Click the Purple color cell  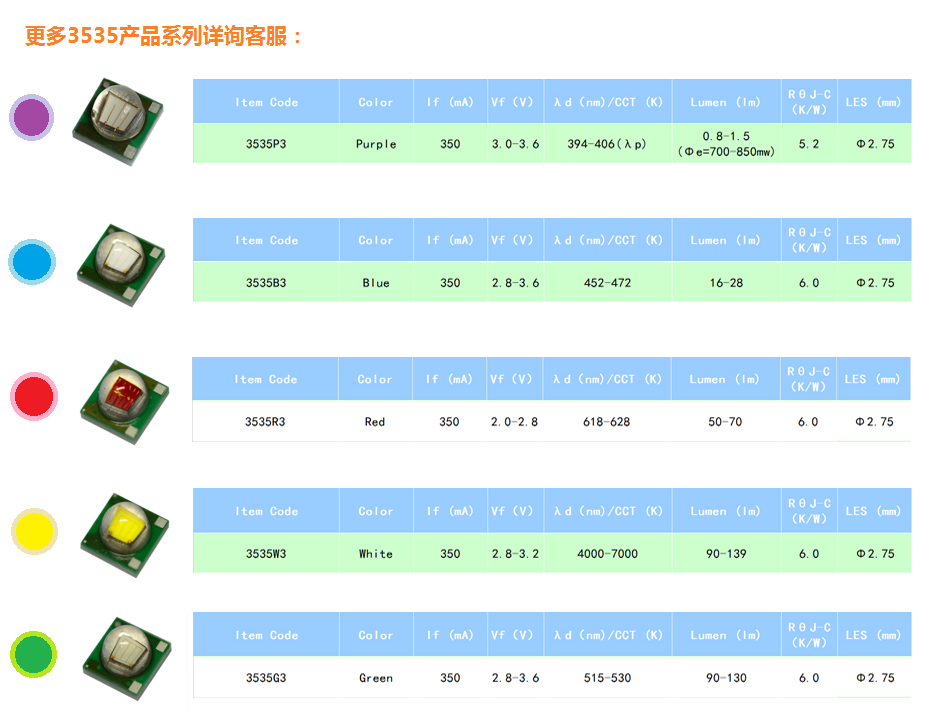(x=376, y=144)
